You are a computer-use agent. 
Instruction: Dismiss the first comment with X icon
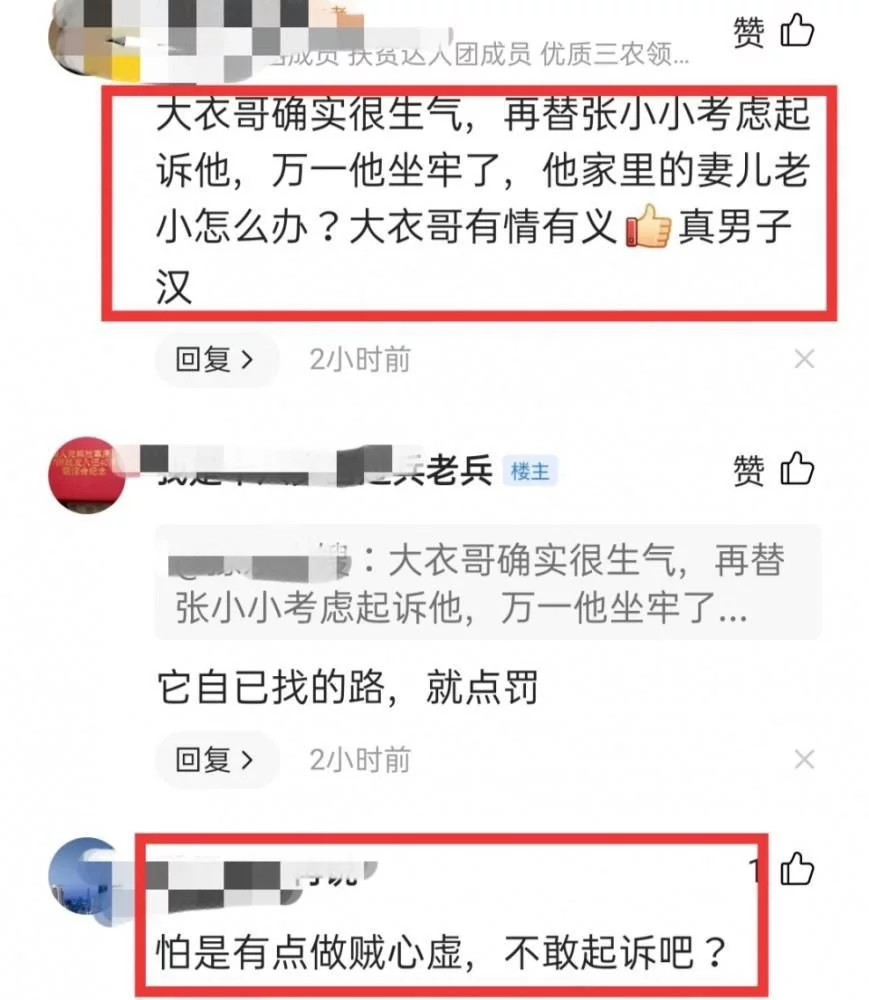pyautogui.click(x=804, y=359)
